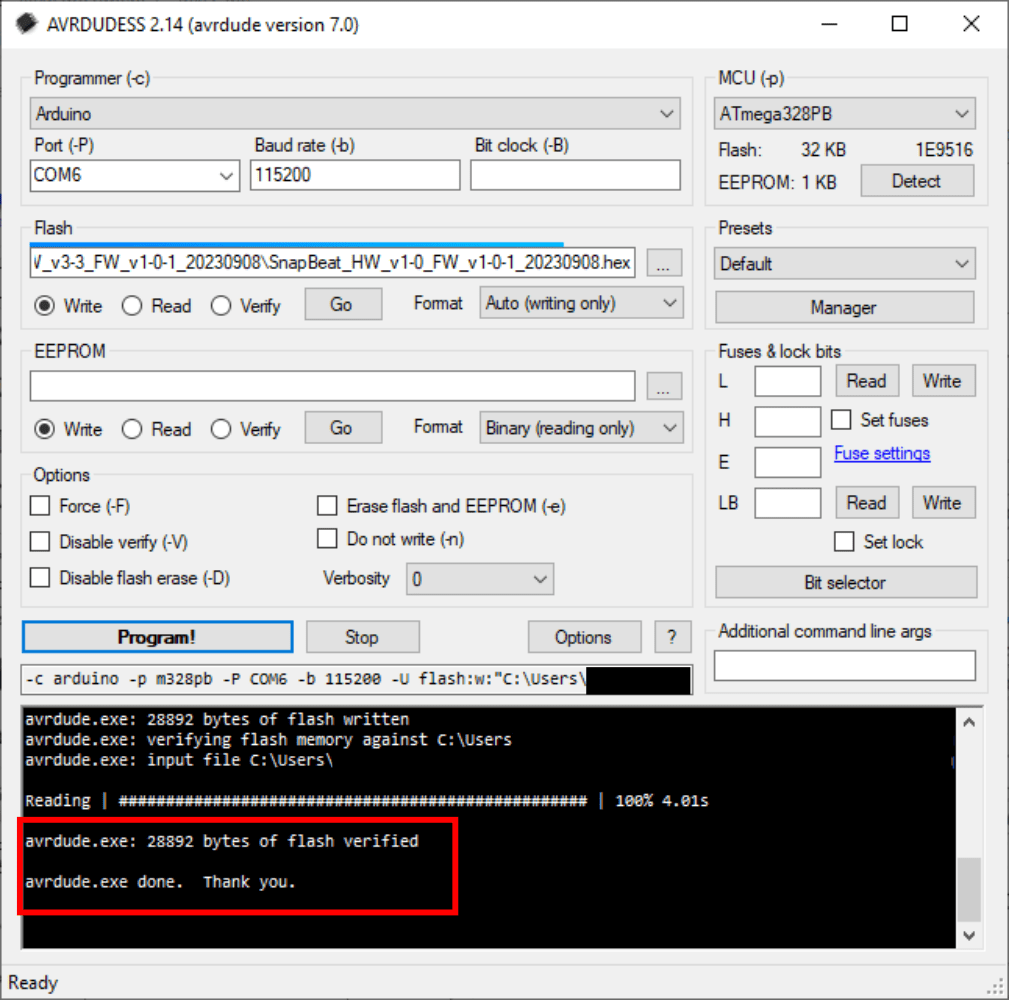The image size is (1009, 1000).
Task: Click the AVRDUDESS app icon in title bar
Action: pyautogui.click(x=26, y=24)
